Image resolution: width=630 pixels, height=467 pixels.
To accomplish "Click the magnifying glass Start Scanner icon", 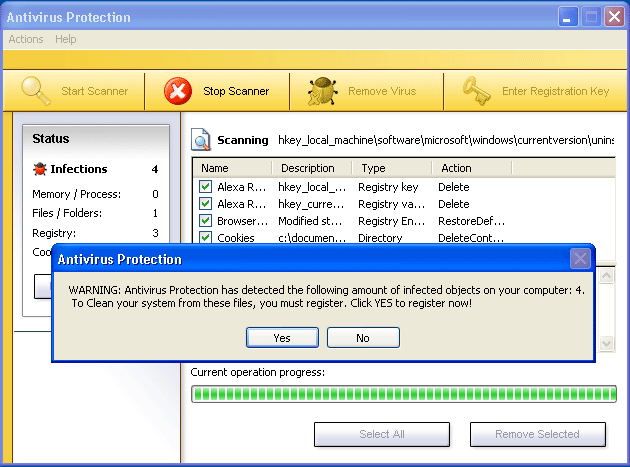I will pos(36,91).
